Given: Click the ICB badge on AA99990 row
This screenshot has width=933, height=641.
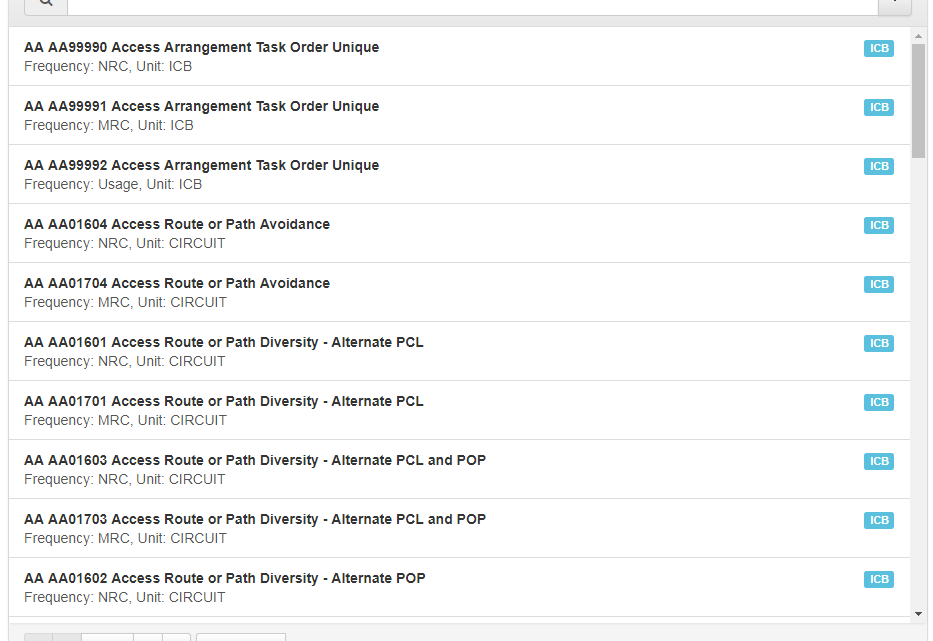Looking at the screenshot, I should point(878,48).
